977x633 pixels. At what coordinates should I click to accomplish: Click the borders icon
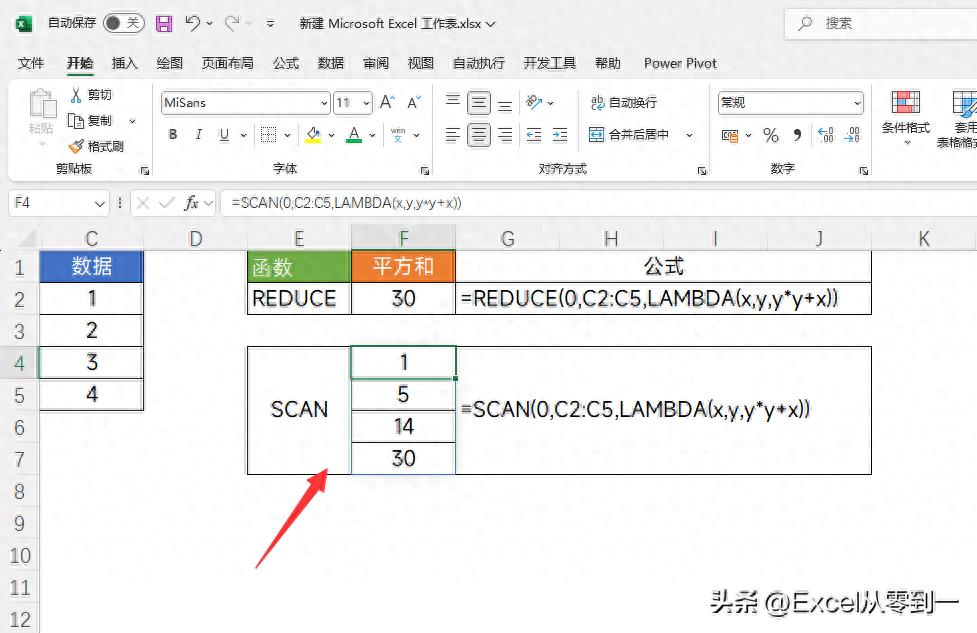tap(268, 134)
